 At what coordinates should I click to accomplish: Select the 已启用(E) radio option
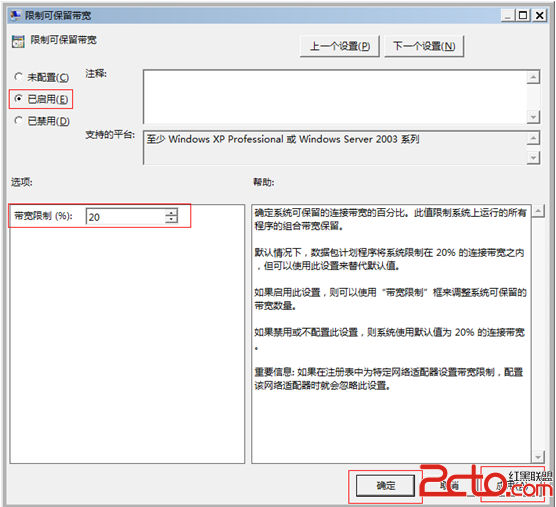click(41, 99)
